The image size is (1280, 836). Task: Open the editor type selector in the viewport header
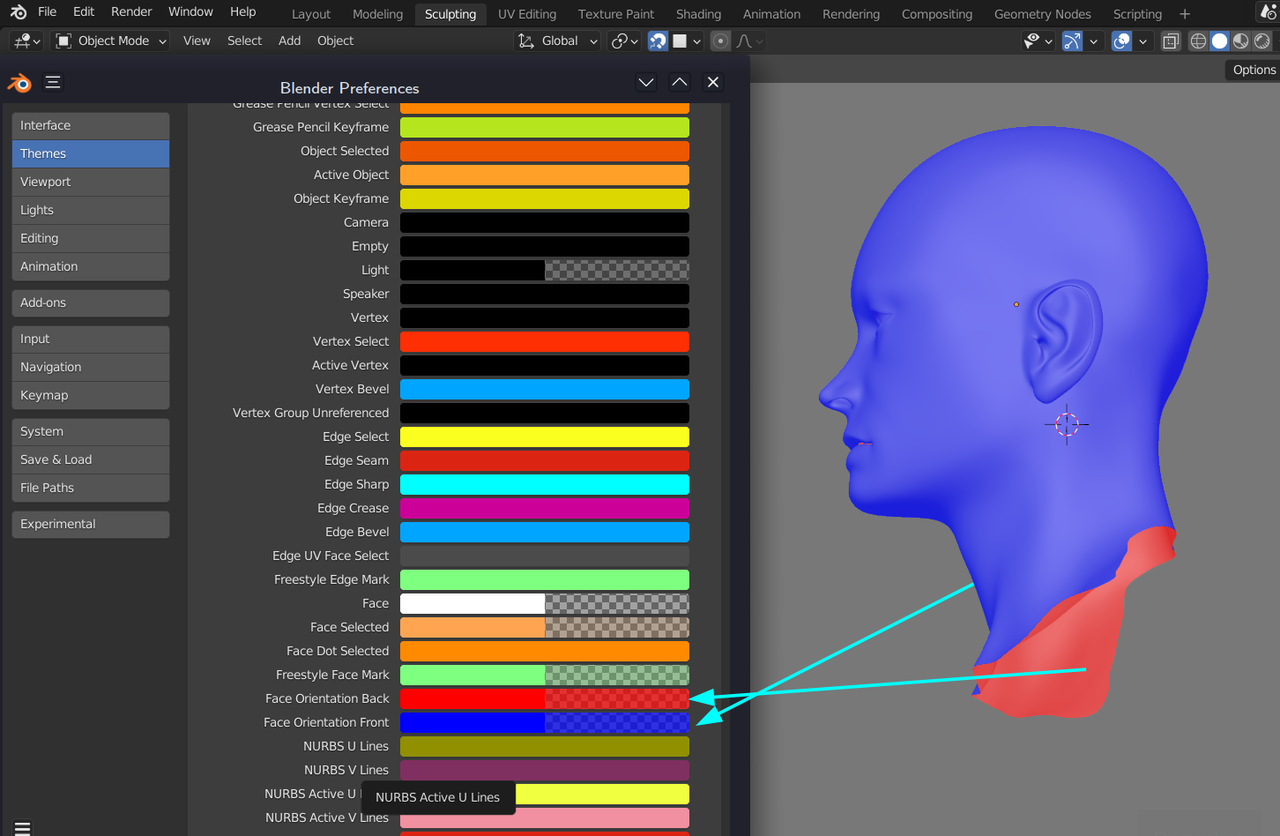tap(27, 41)
